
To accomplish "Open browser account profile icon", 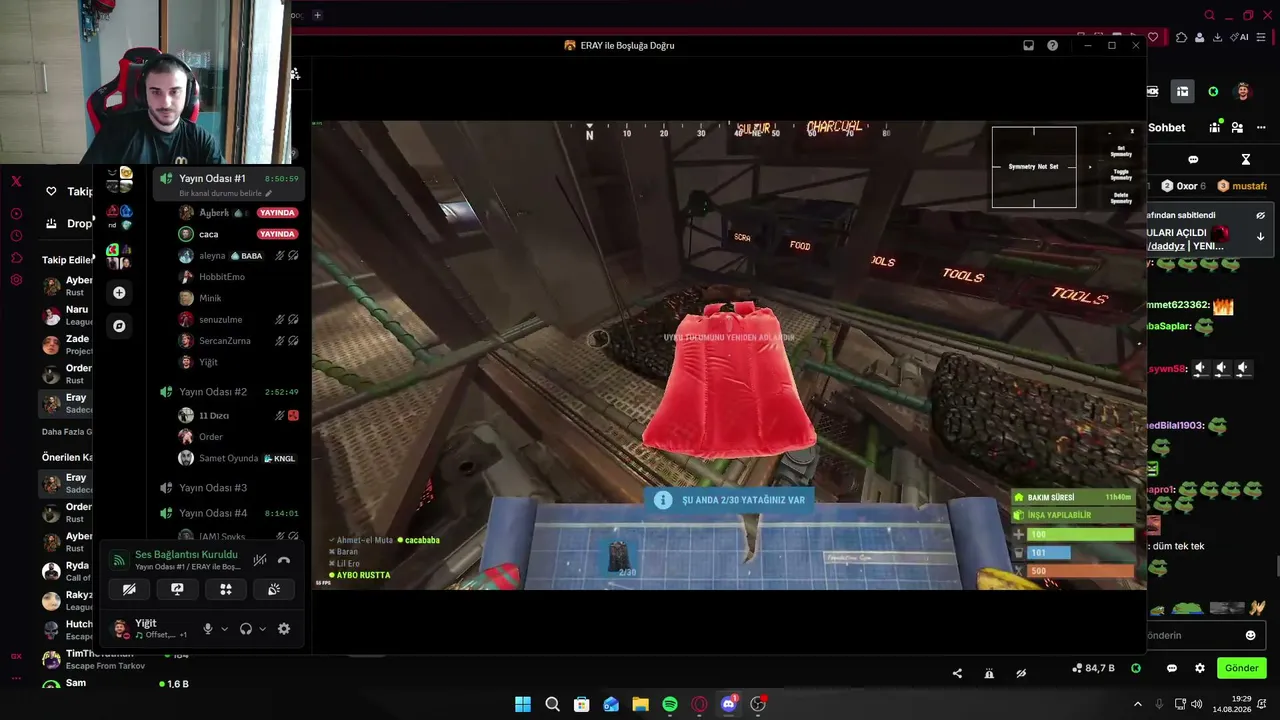I will 1199,38.
